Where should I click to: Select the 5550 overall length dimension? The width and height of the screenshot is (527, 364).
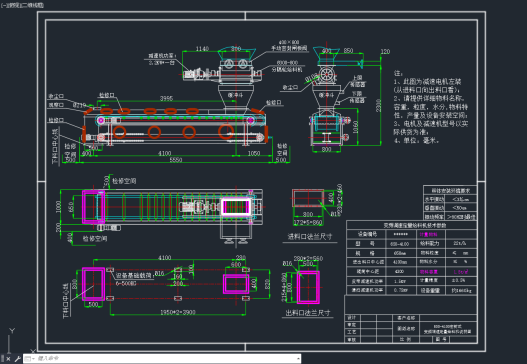coord(176,160)
